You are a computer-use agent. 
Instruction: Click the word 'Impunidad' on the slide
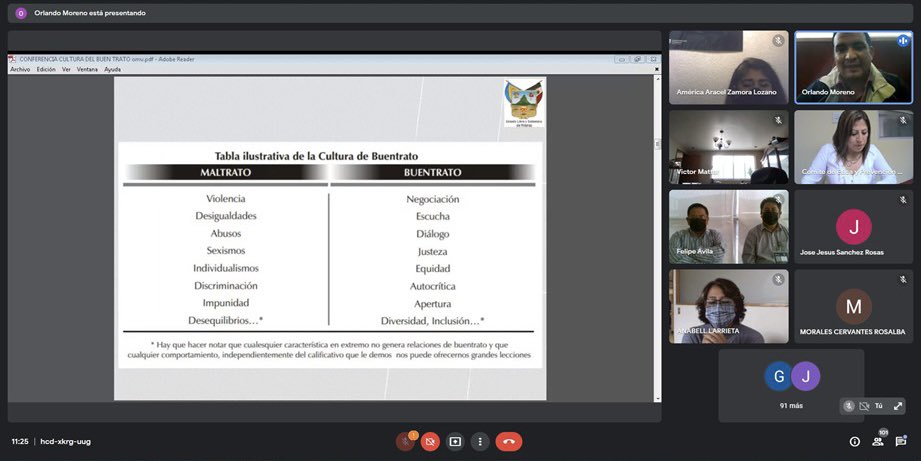tap(226, 303)
